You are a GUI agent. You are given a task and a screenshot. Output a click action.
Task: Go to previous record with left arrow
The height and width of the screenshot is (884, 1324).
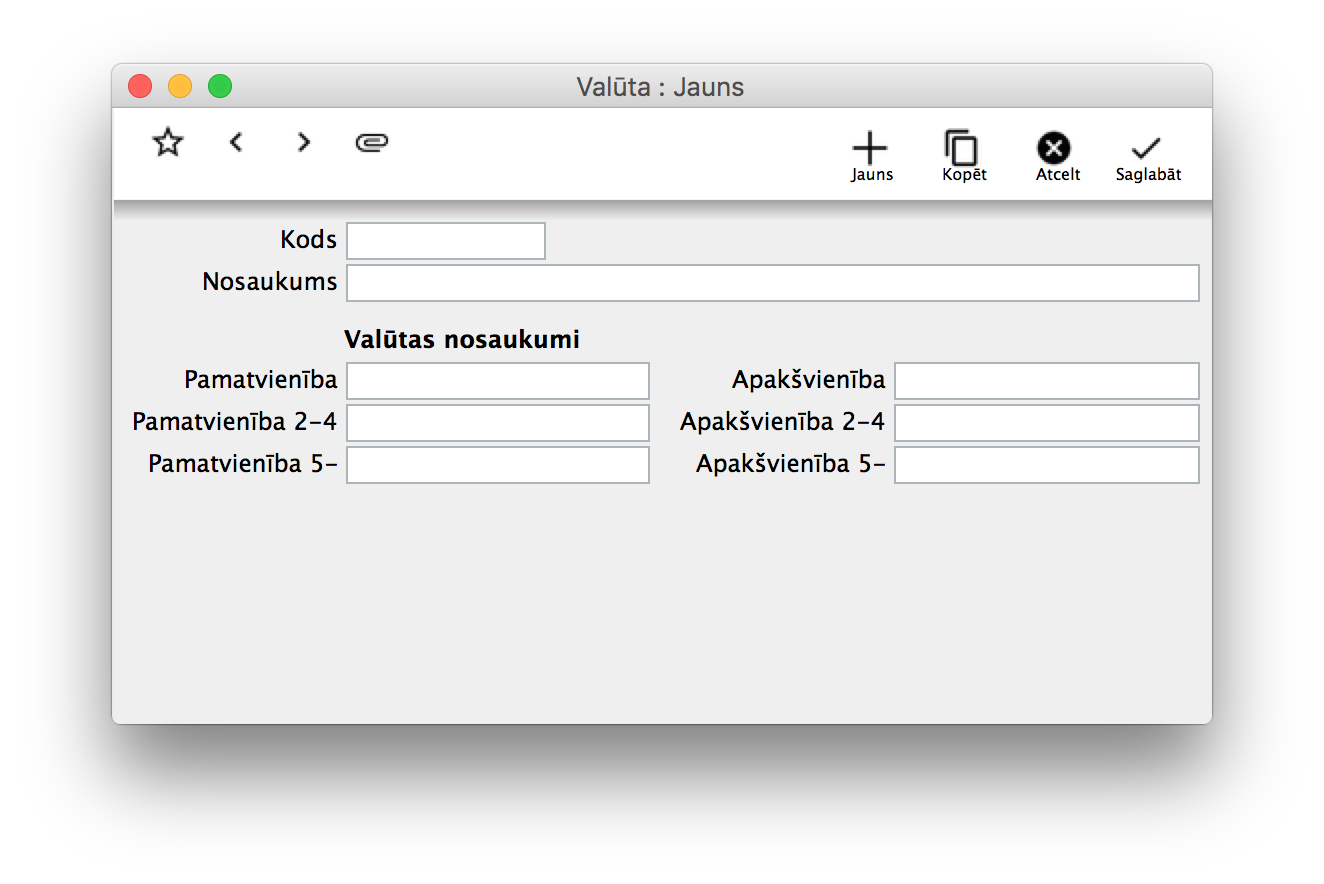pos(236,143)
